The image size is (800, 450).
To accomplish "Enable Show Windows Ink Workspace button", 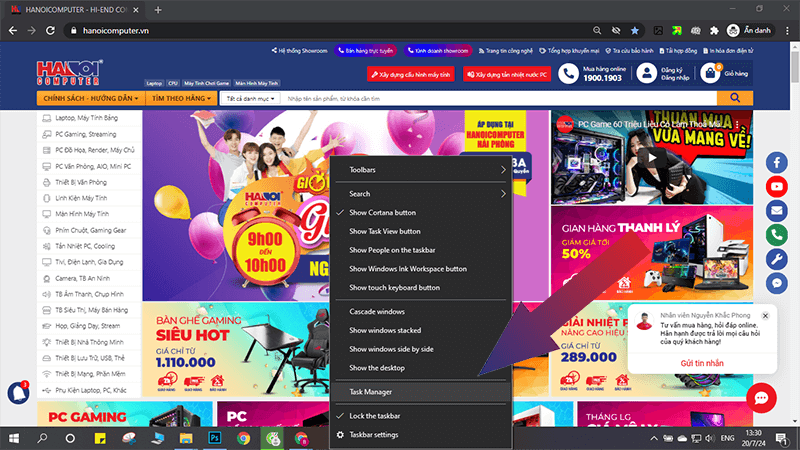I will pos(422,269).
